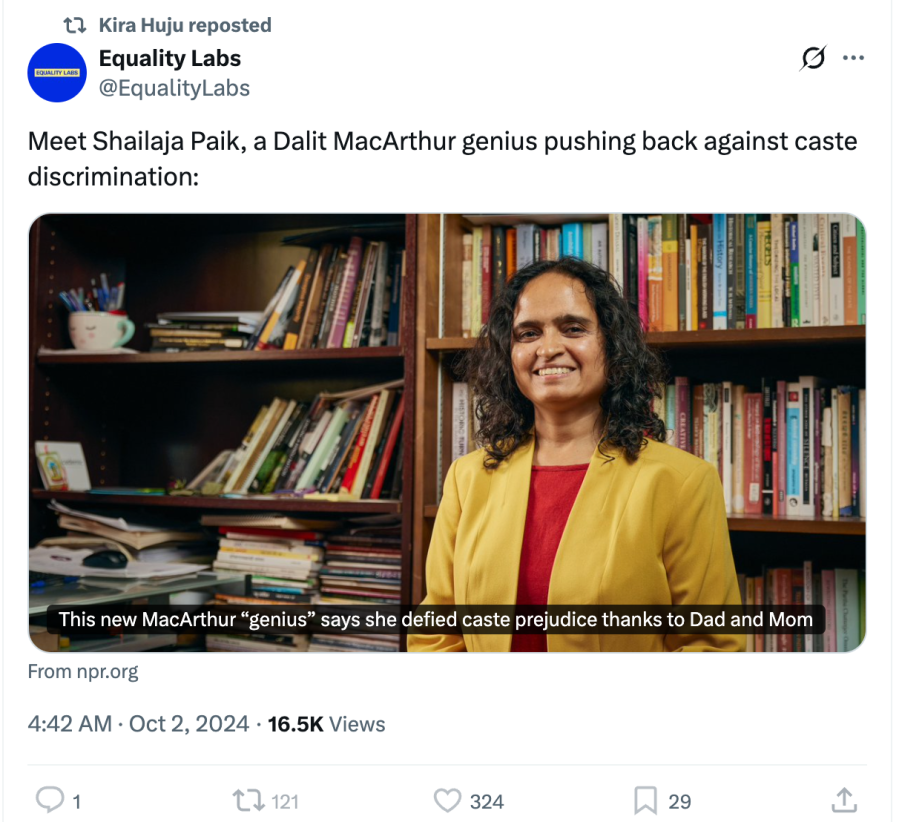899x822 pixels.
Task: Click the Equality Labs profile avatar
Action: (57, 73)
